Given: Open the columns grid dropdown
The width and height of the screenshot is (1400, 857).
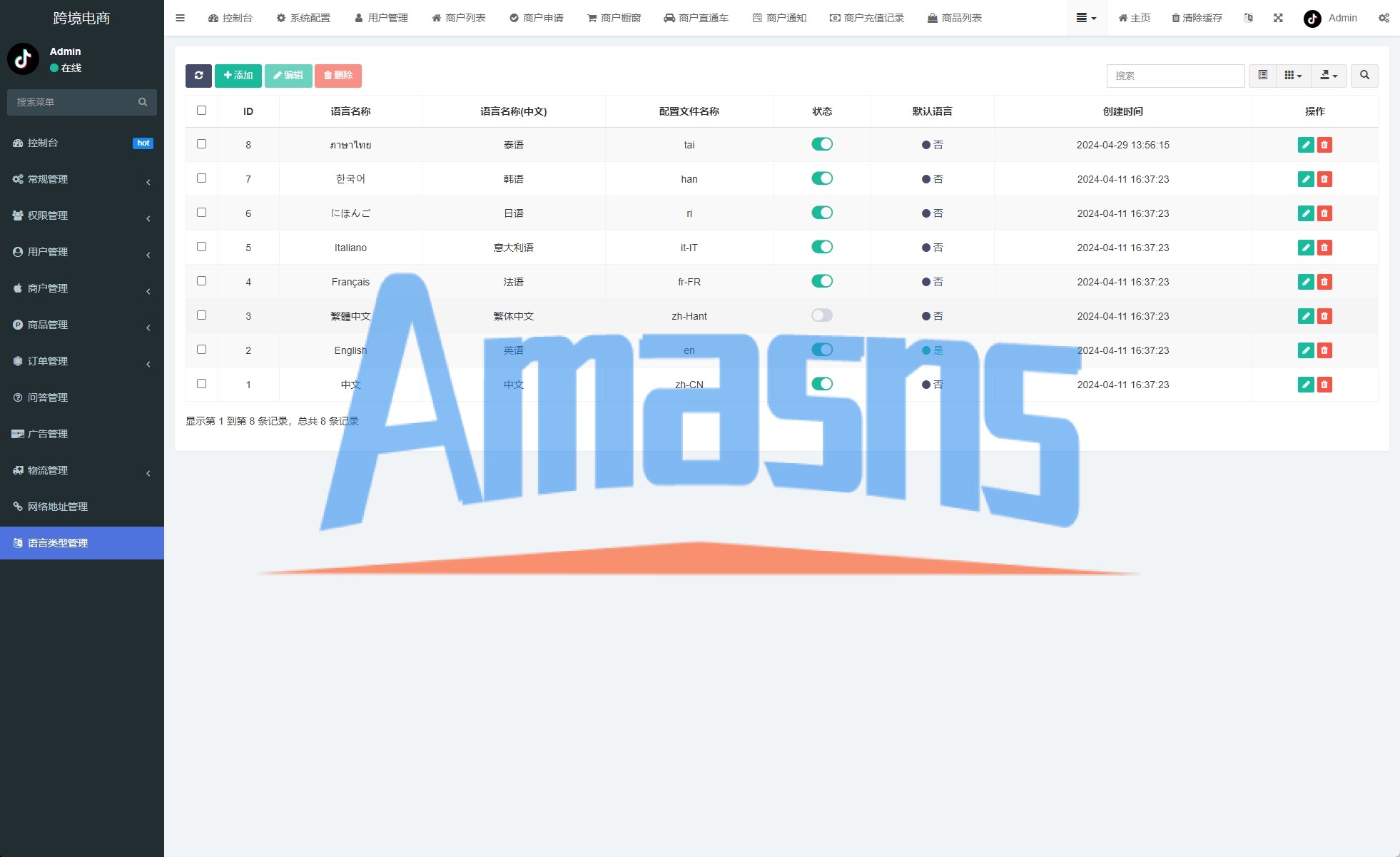Looking at the screenshot, I should pos(1293,76).
